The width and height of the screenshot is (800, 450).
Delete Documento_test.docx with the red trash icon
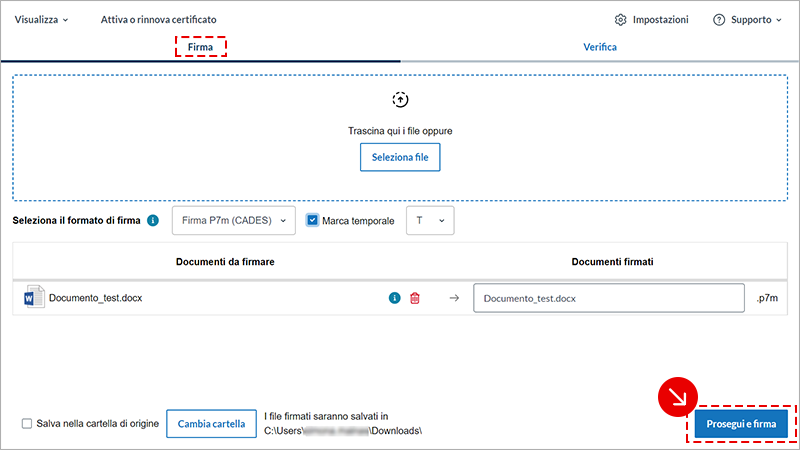(x=415, y=298)
